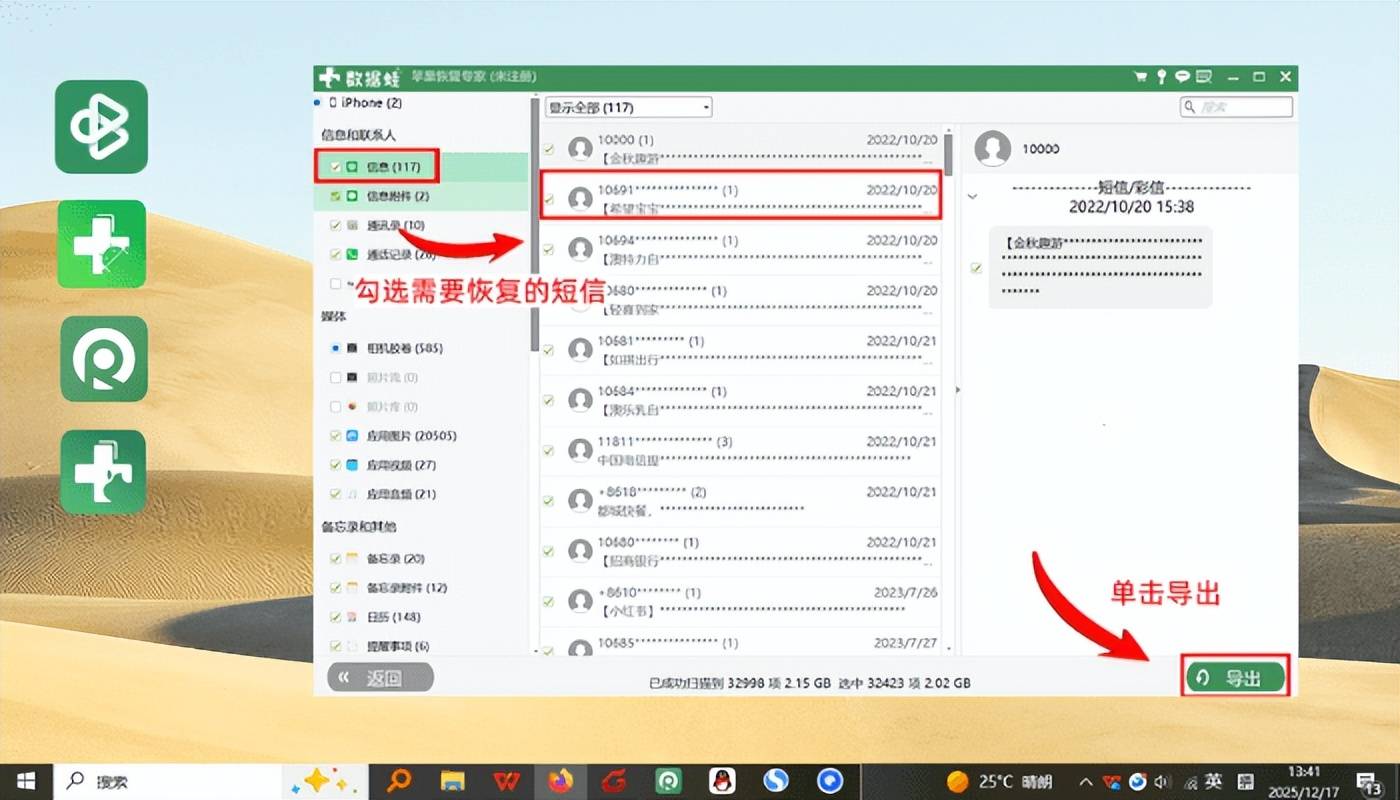Click the avatar of sender 10691 message
Screen dimensions: 1400x800
(580, 199)
